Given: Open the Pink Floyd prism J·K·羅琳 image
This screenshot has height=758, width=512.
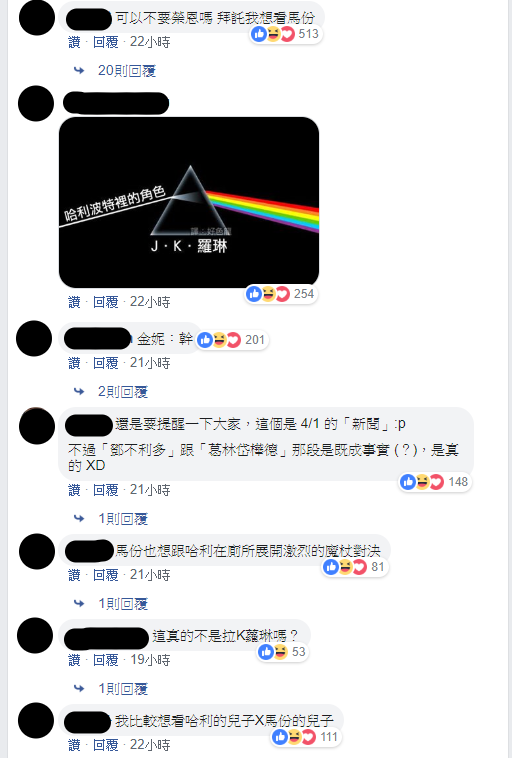Looking at the screenshot, I should coord(189,202).
